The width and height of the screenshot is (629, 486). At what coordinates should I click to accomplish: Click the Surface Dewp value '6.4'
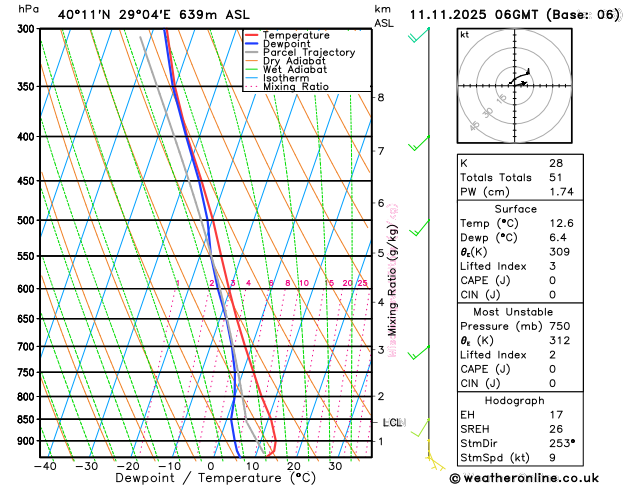pos(558,237)
